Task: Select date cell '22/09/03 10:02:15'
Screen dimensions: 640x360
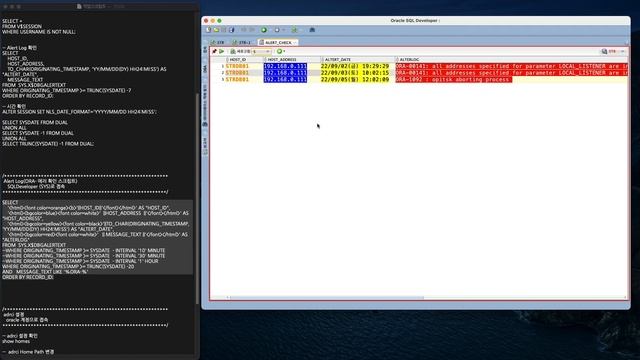Action: (x=355, y=73)
